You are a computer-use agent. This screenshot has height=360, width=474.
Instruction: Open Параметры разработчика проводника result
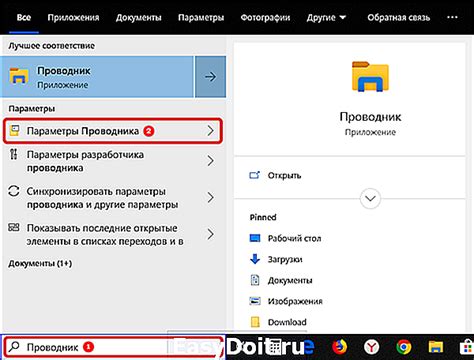(113, 161)
